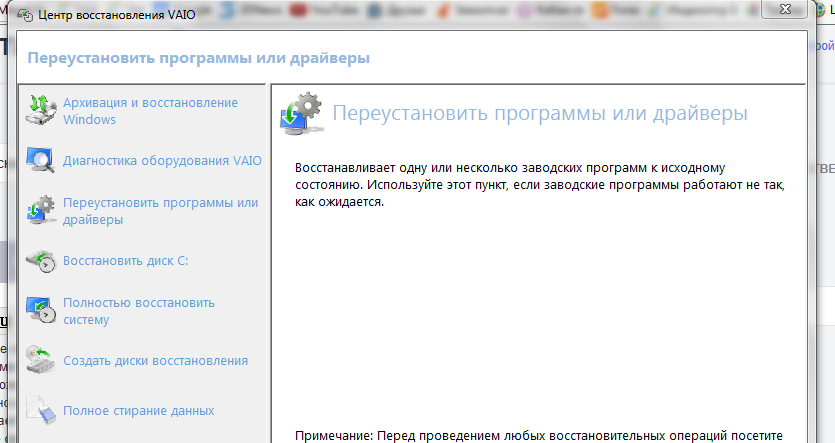Open the "Восстановить диск C:" link
Viewport: 835px width, 443px height.
click(125, 261)
